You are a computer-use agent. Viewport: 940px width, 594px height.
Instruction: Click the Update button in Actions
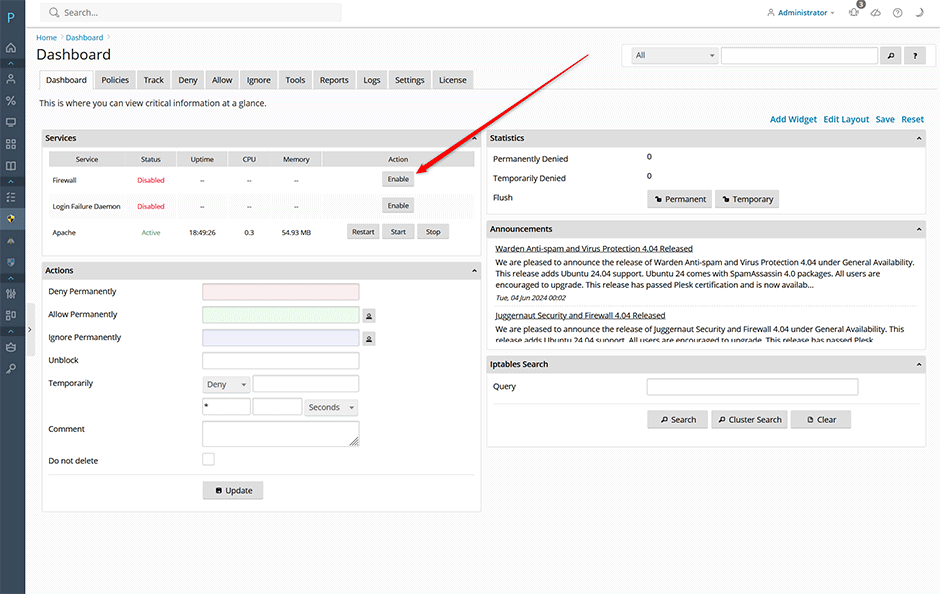(233, 490)
